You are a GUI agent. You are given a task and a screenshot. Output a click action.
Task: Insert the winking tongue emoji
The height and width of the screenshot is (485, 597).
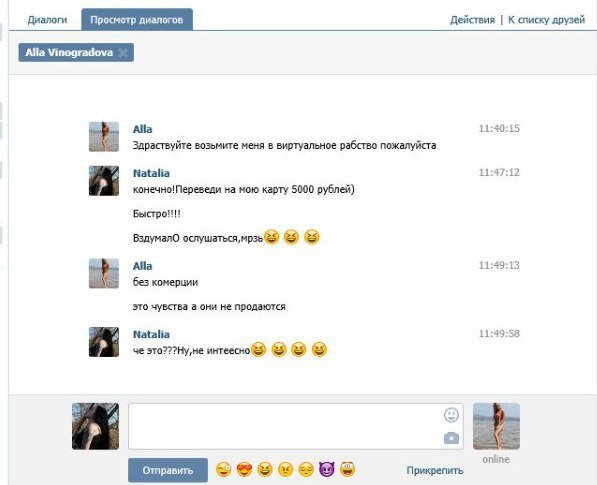click(223, 469)
